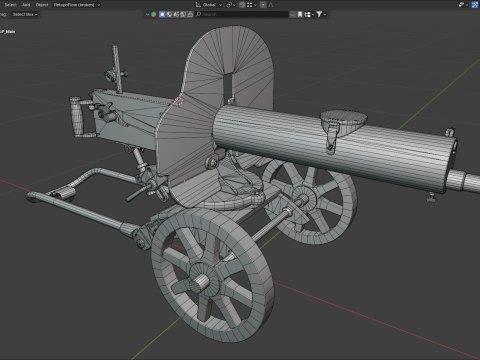This screenshot has width=480, height=360.
Task: Toggle the blue gizmo button at top right
Action: (x=475, y=5)
